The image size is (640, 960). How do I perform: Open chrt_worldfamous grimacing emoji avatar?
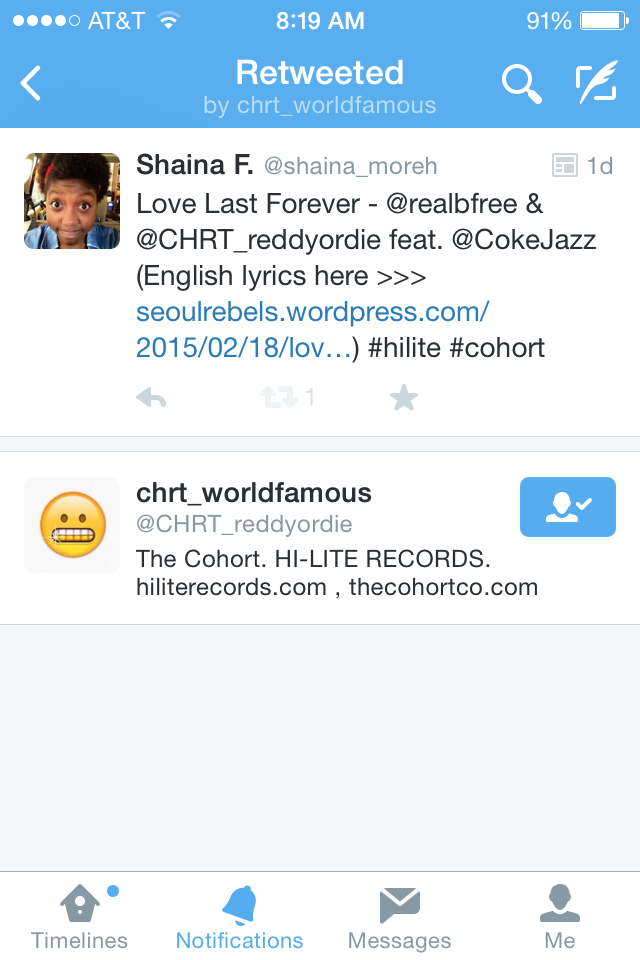72,525
